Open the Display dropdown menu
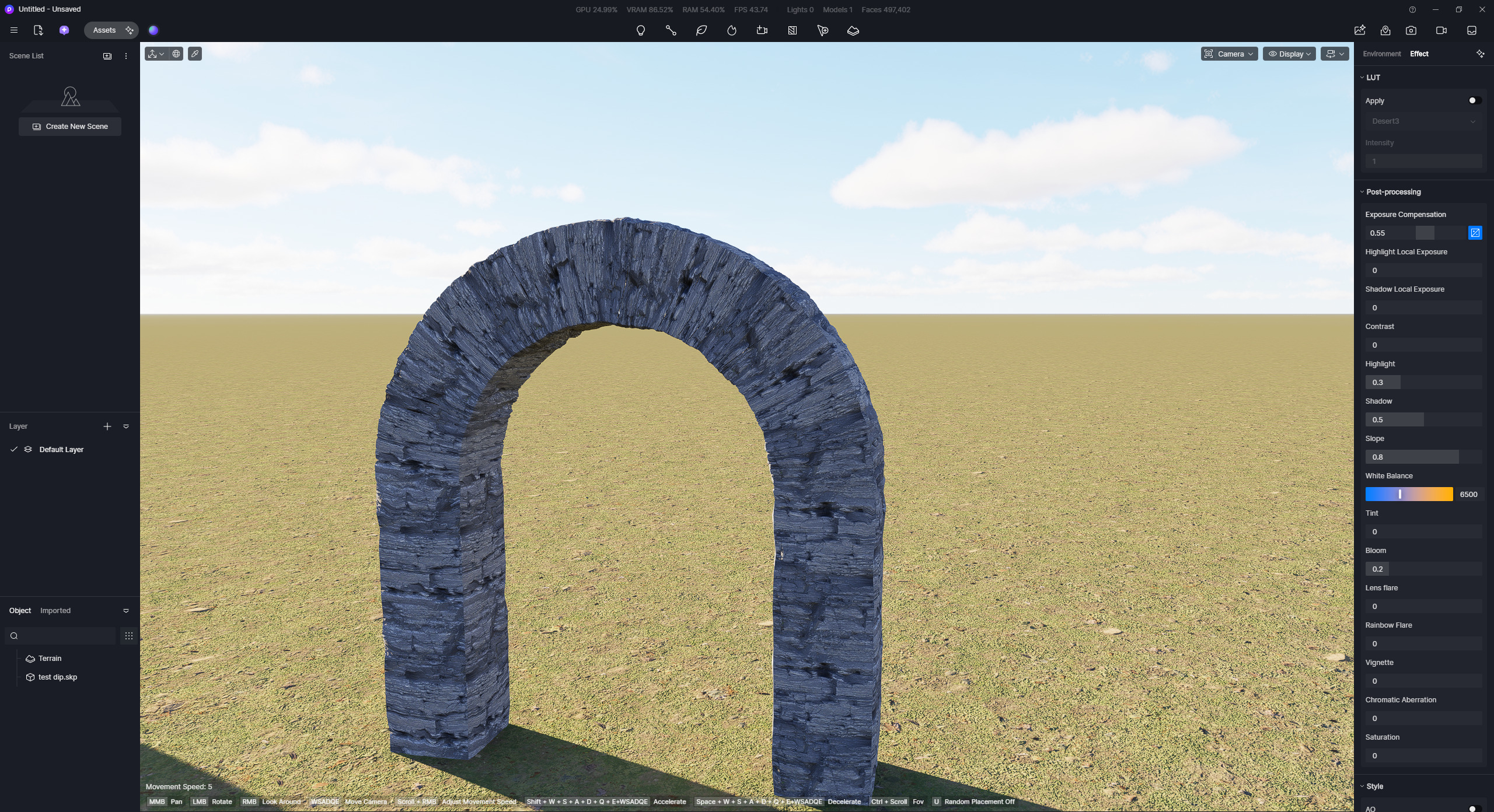The height and width of the screenshot is (812, 1494). click(x=1289, y=54)
